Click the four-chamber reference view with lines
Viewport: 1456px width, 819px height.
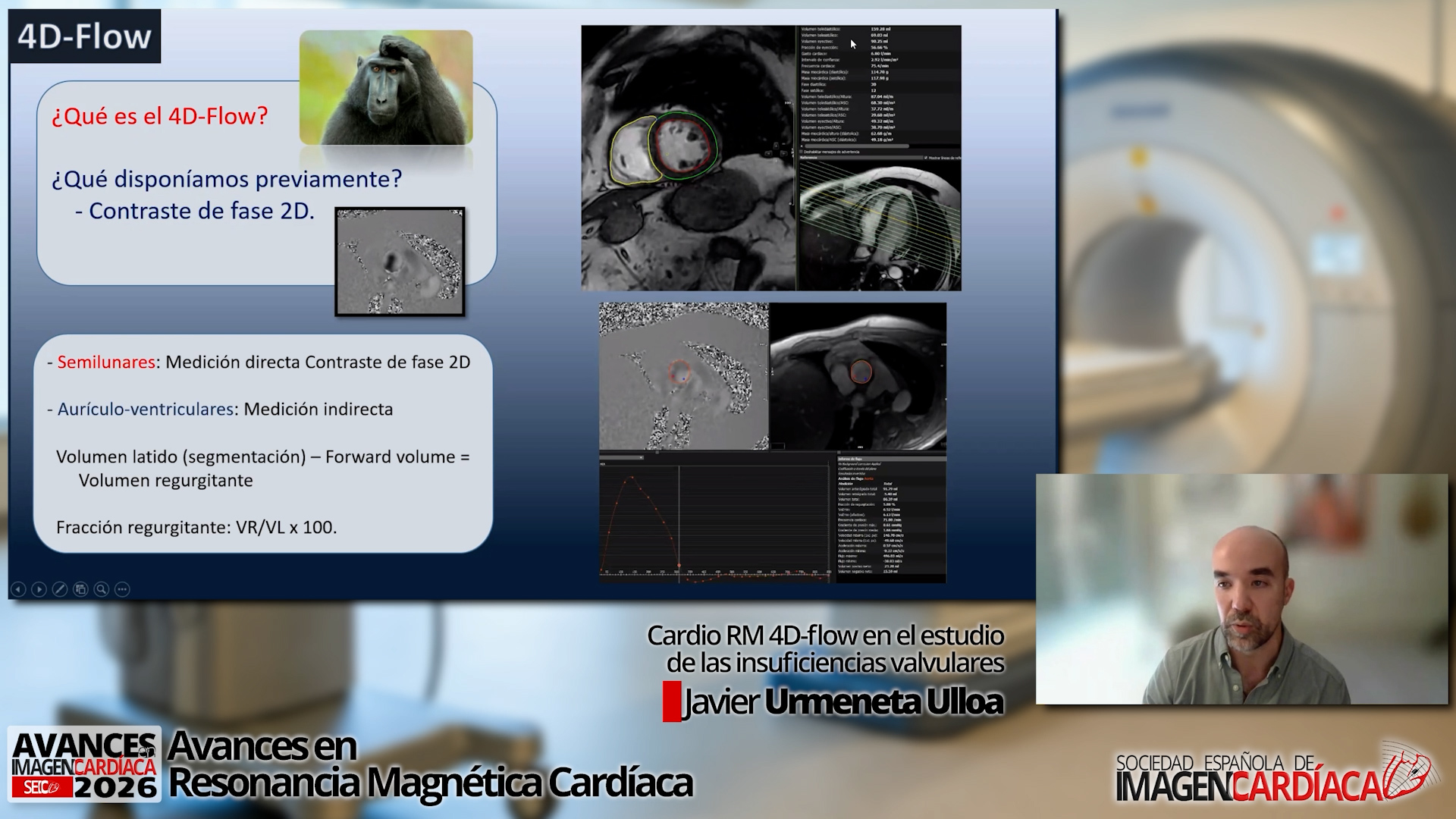tap(880, 225)
